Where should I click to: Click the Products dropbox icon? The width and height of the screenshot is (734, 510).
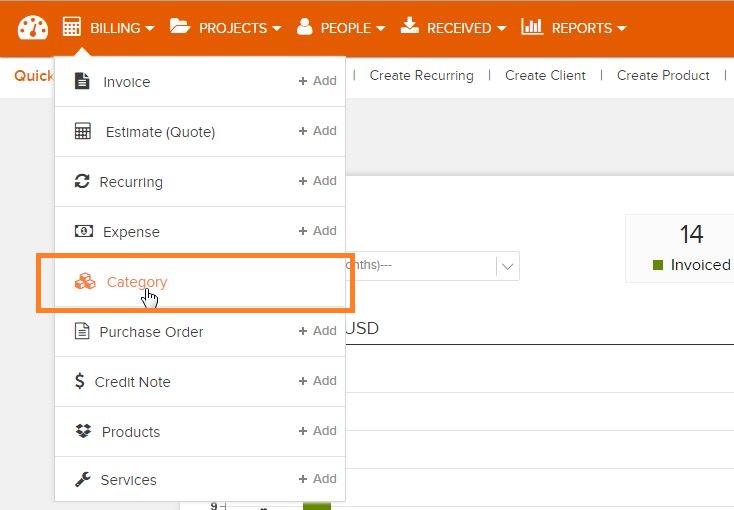(83, 432)
